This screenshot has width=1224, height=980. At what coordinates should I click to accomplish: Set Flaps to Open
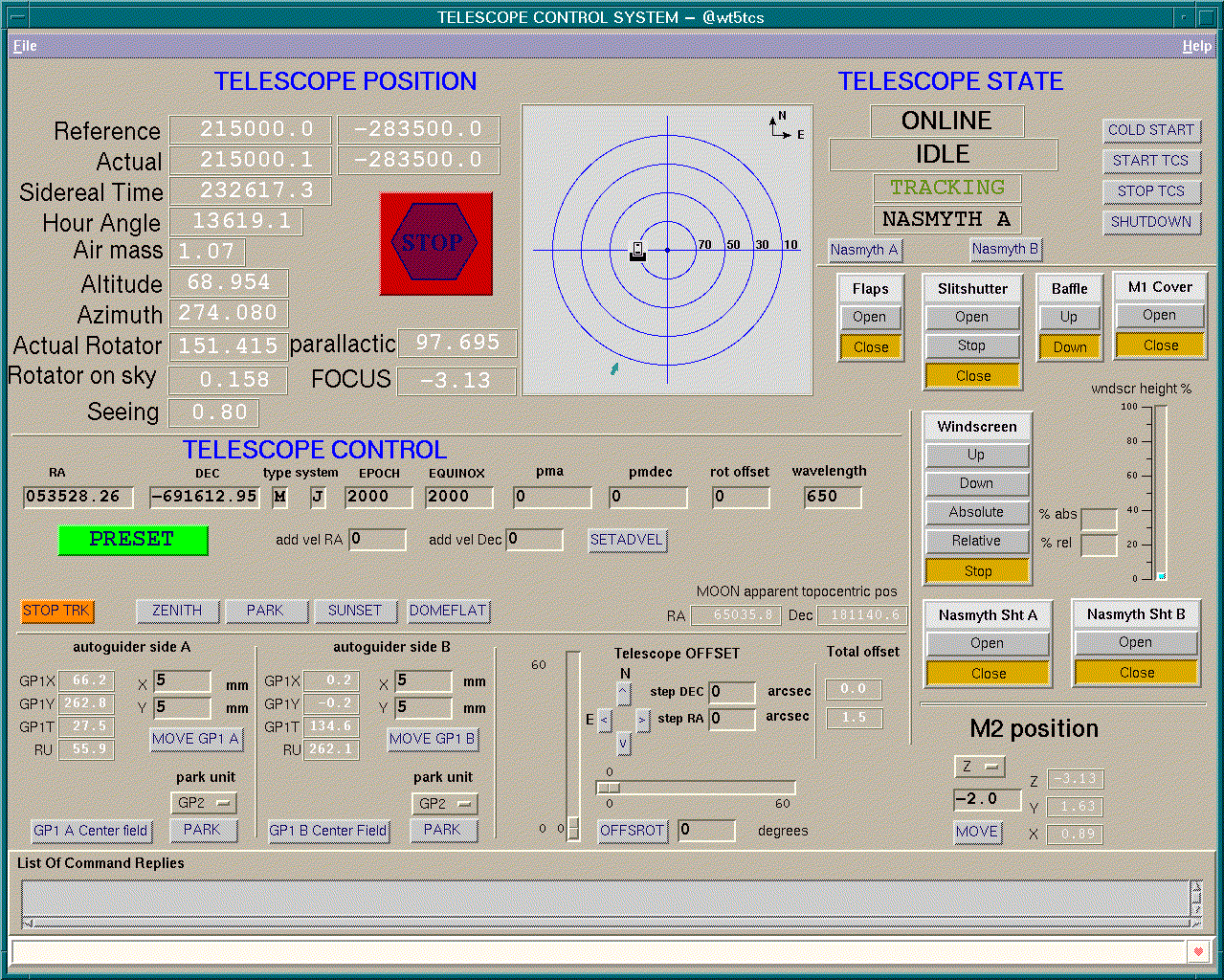(870, 317)
